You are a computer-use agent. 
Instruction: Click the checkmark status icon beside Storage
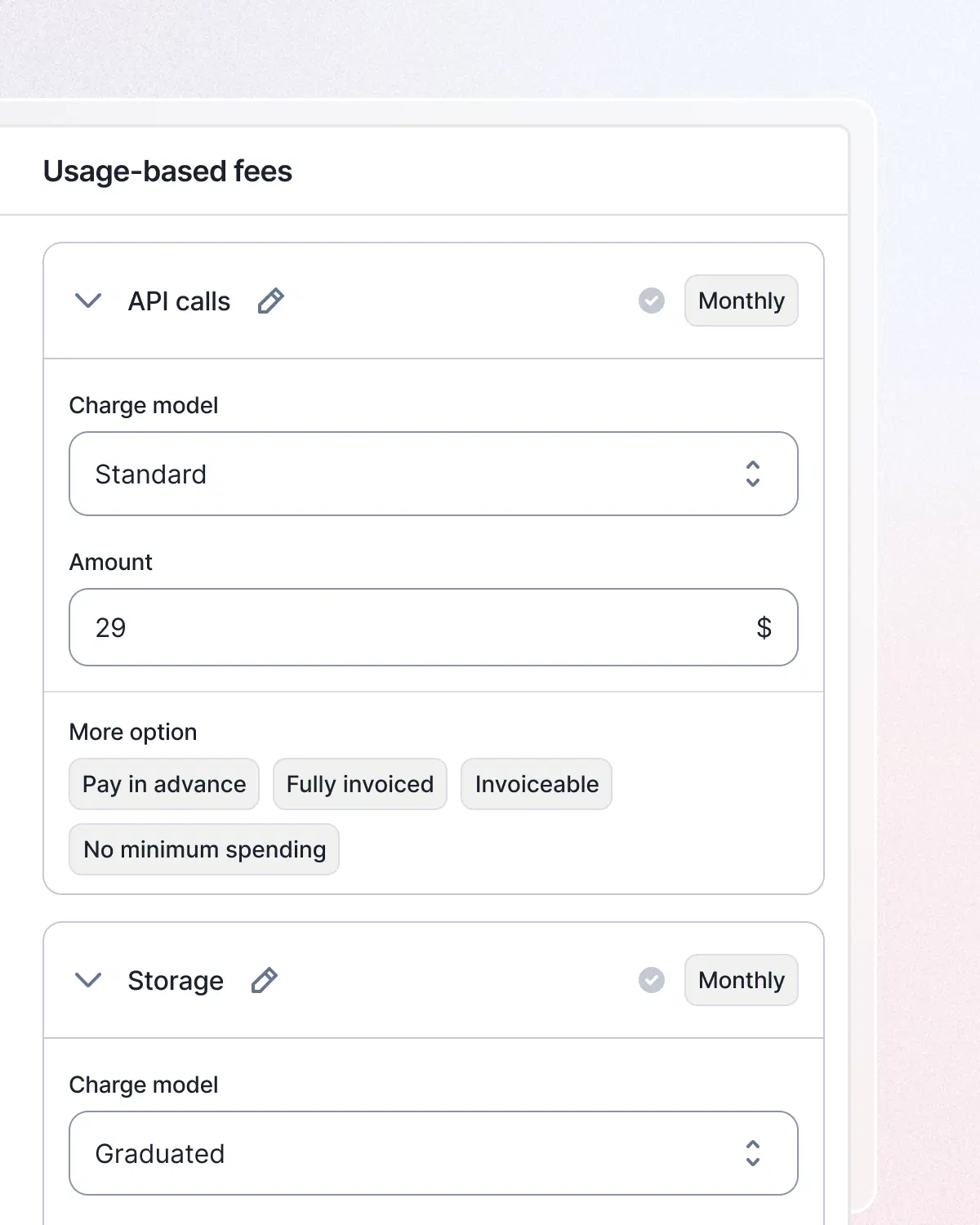click(x=651, y=980)
